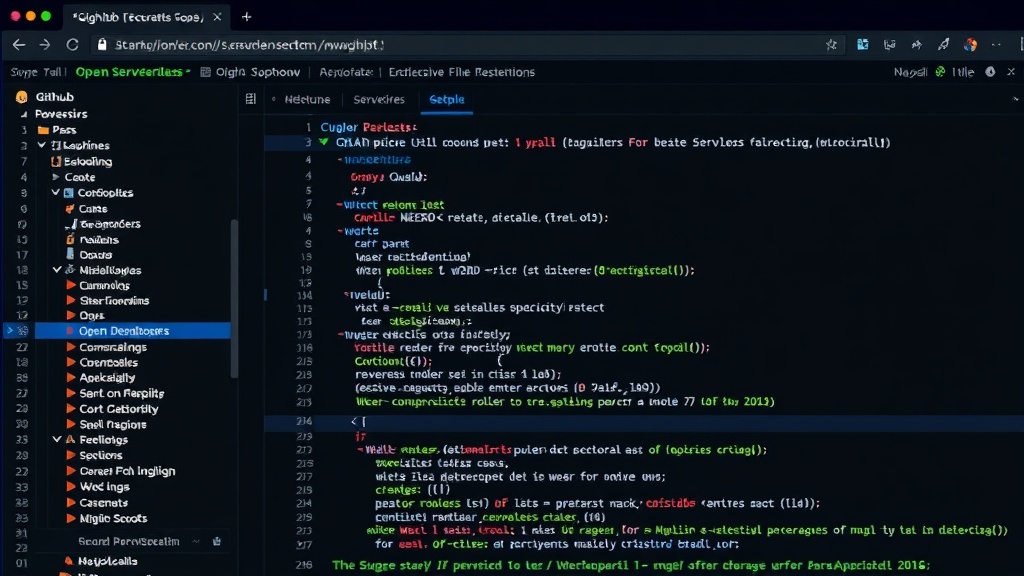Open a new browser tab with plus

tap(246, 17)
